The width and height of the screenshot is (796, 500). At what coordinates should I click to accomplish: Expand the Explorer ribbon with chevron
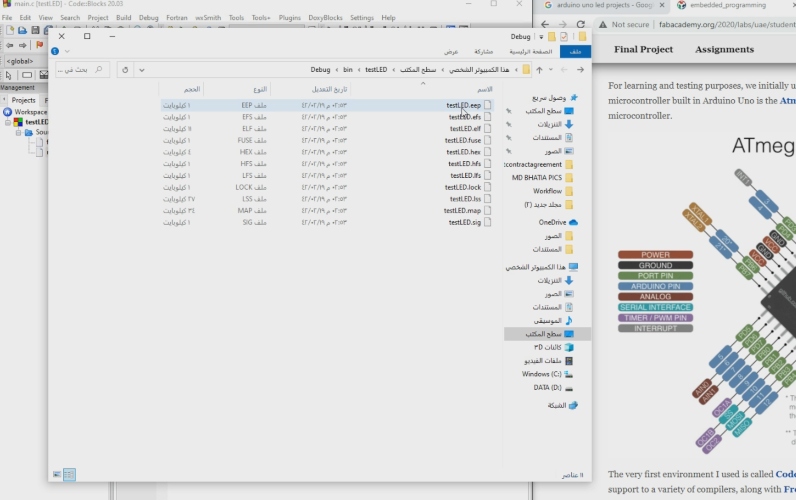click(67, 51)
